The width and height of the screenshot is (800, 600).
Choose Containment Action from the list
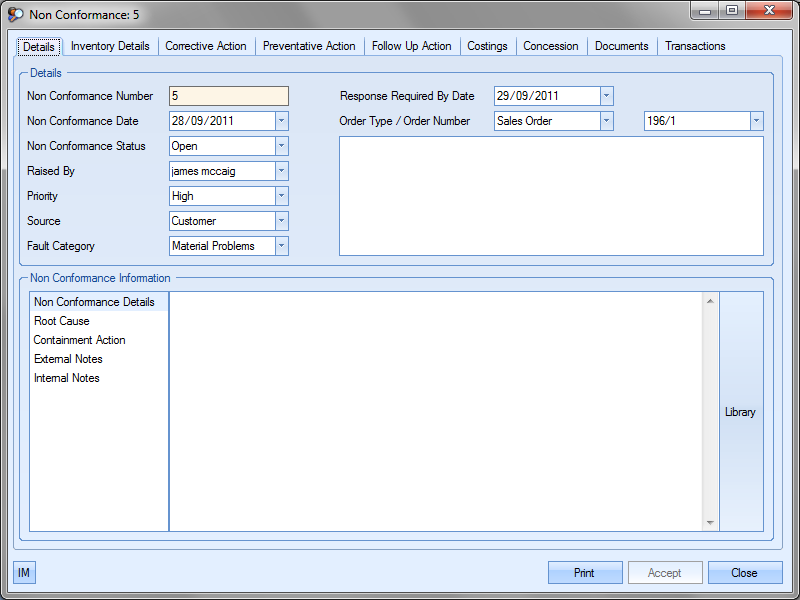[79, 340]
